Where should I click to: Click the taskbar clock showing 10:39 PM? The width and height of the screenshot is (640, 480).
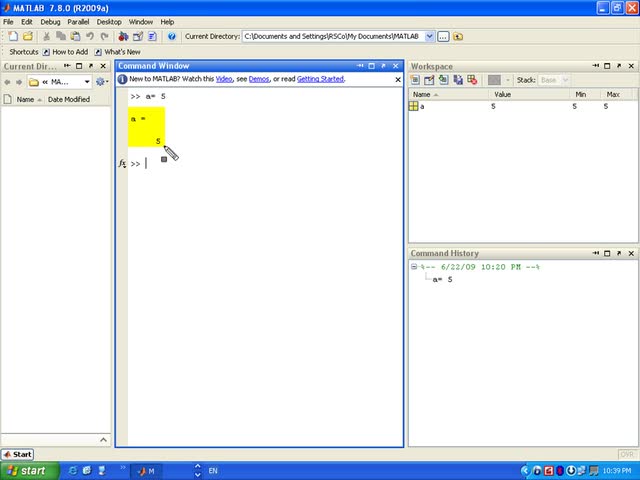point(617,471)
